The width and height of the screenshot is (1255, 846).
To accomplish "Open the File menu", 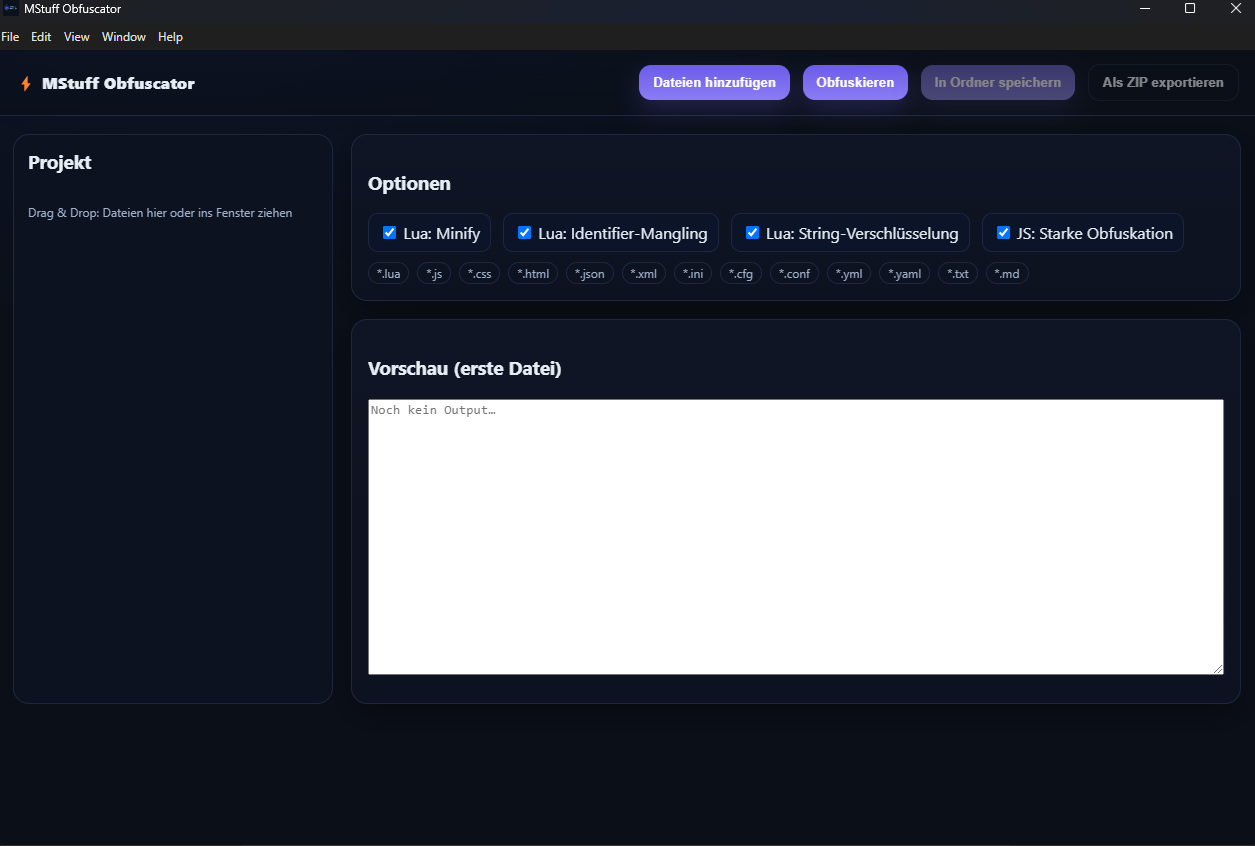I will (x=10, y=37).
